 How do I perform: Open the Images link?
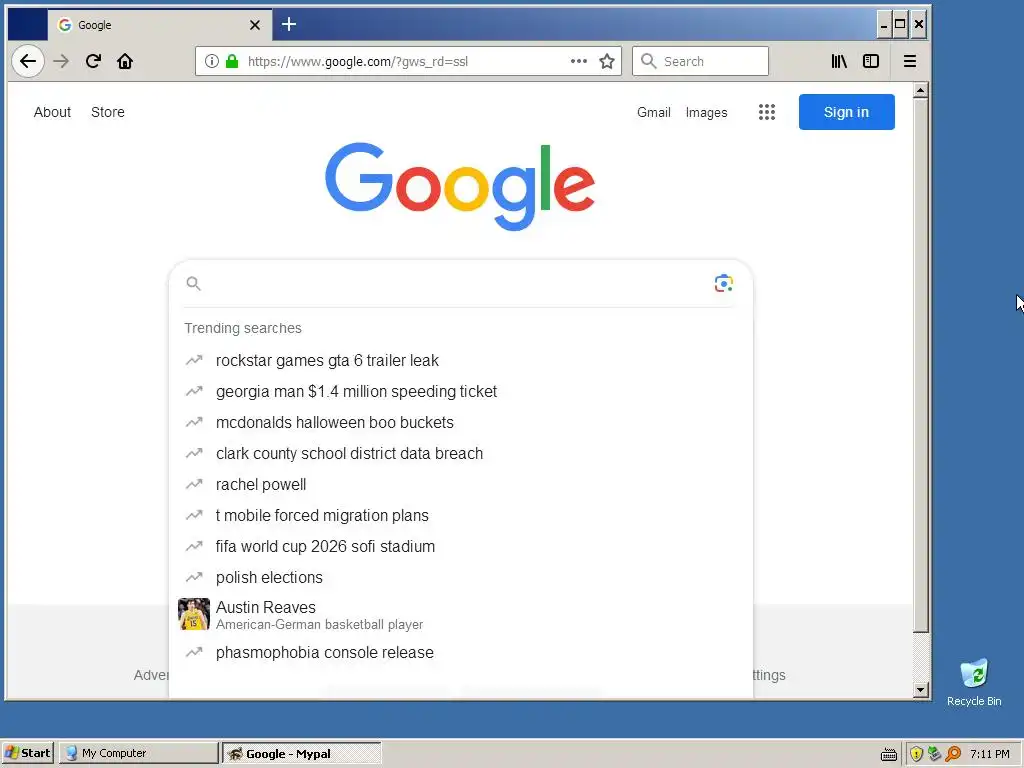coord(706,112)
